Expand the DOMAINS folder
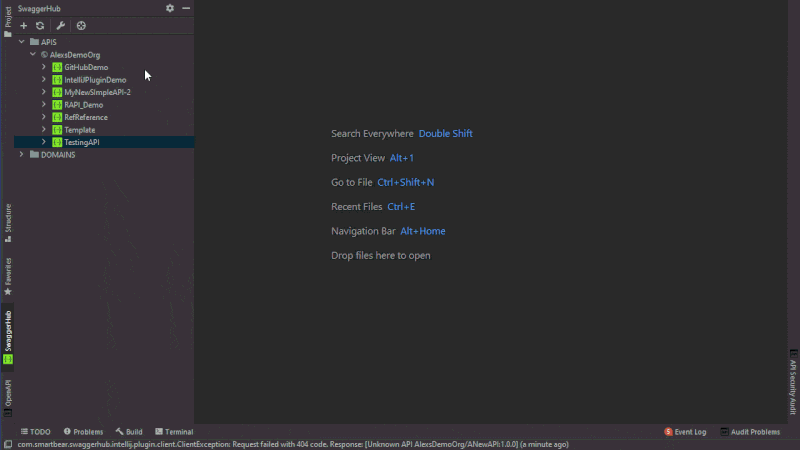800x450 pixels. pyautogui.click(x=21, y=154)
